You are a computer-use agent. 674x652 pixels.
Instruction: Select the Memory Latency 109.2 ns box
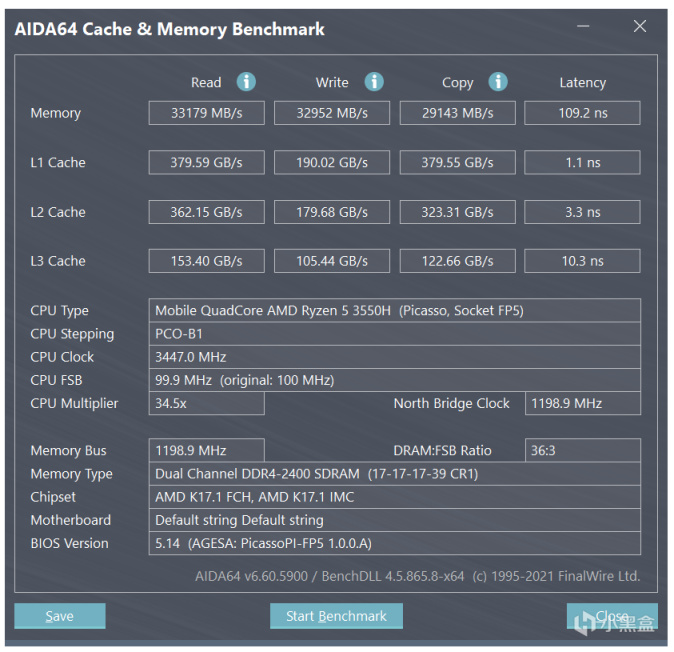tap(582, 113)
